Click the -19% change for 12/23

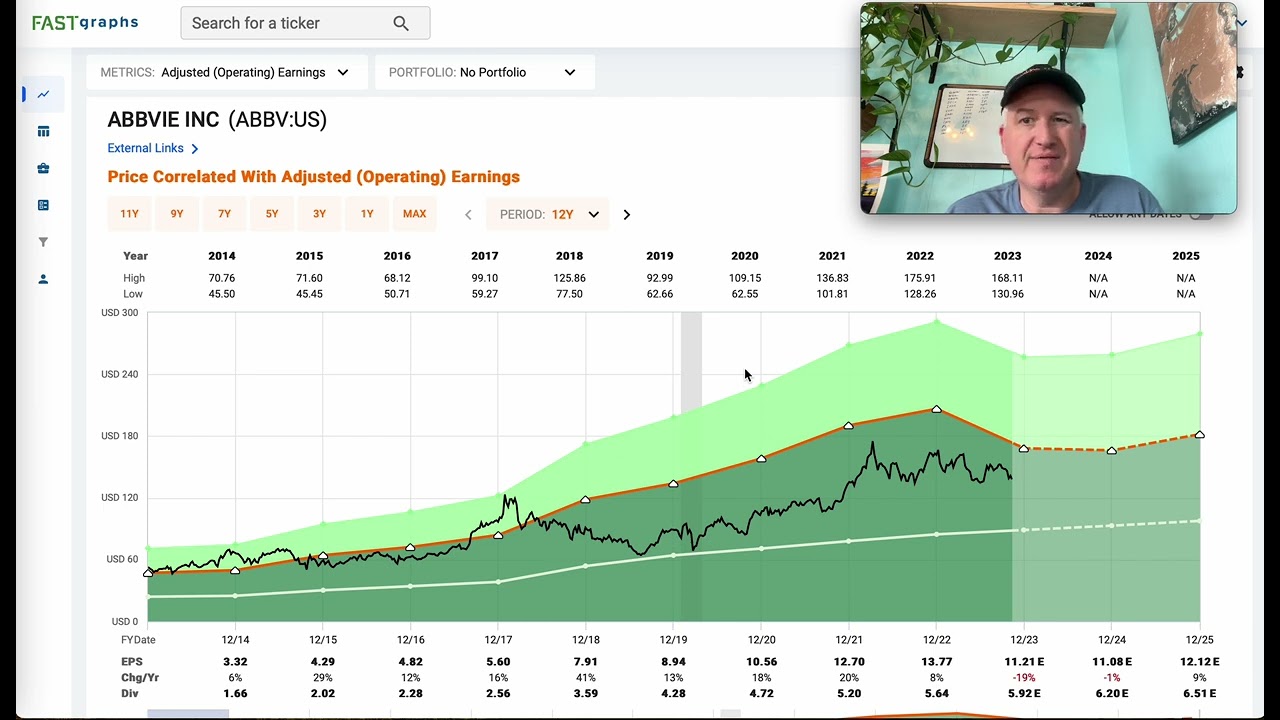pos(1024,678)
